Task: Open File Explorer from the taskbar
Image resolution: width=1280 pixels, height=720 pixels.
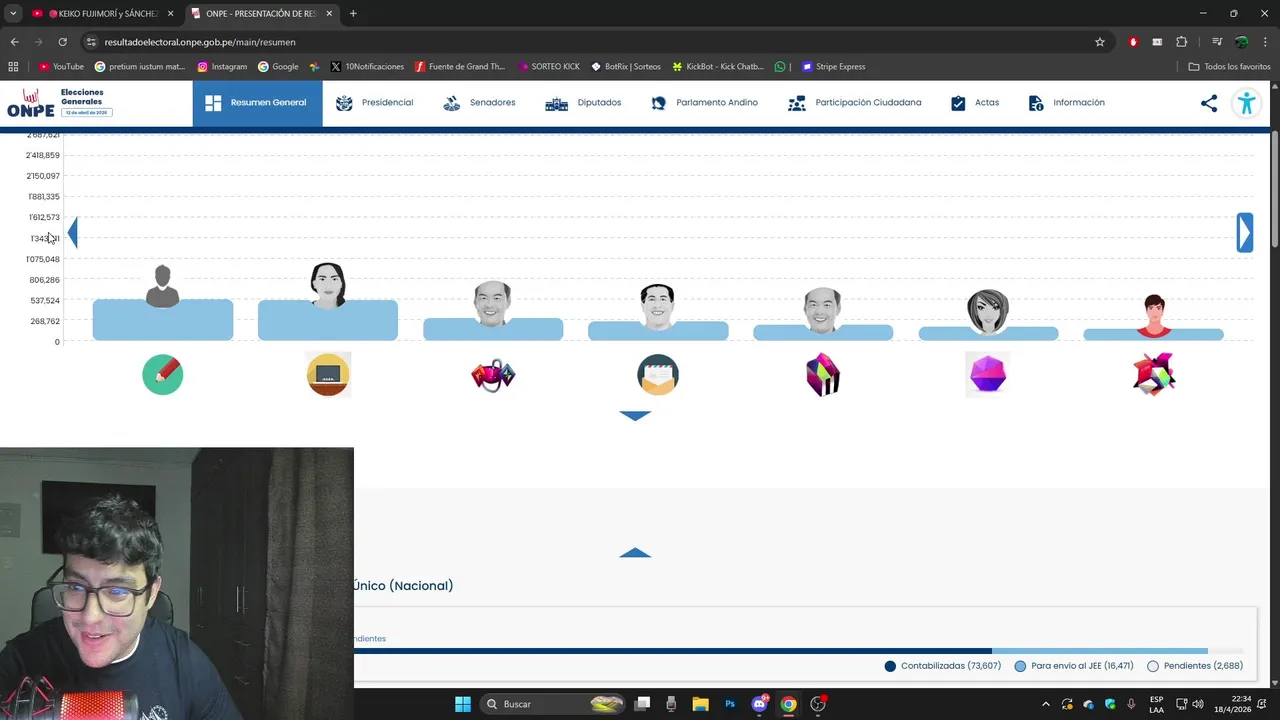Action: coord(700,704)
